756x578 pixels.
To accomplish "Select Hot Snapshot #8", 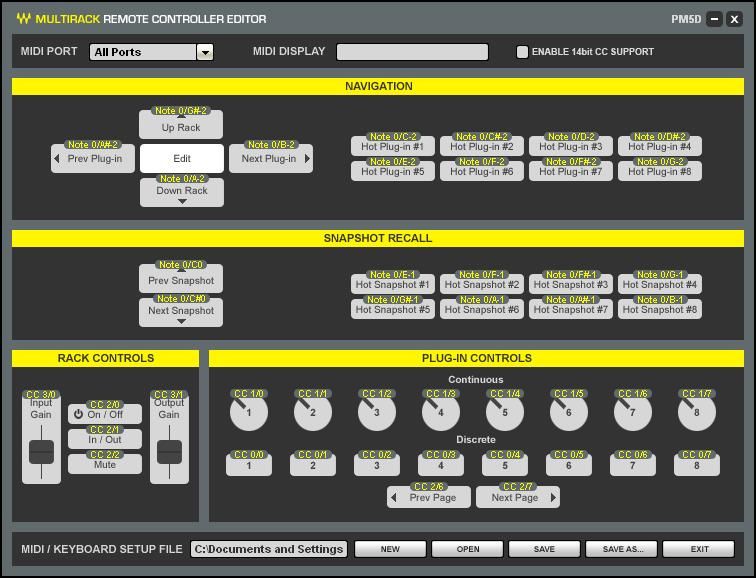I will coord(660,309).
